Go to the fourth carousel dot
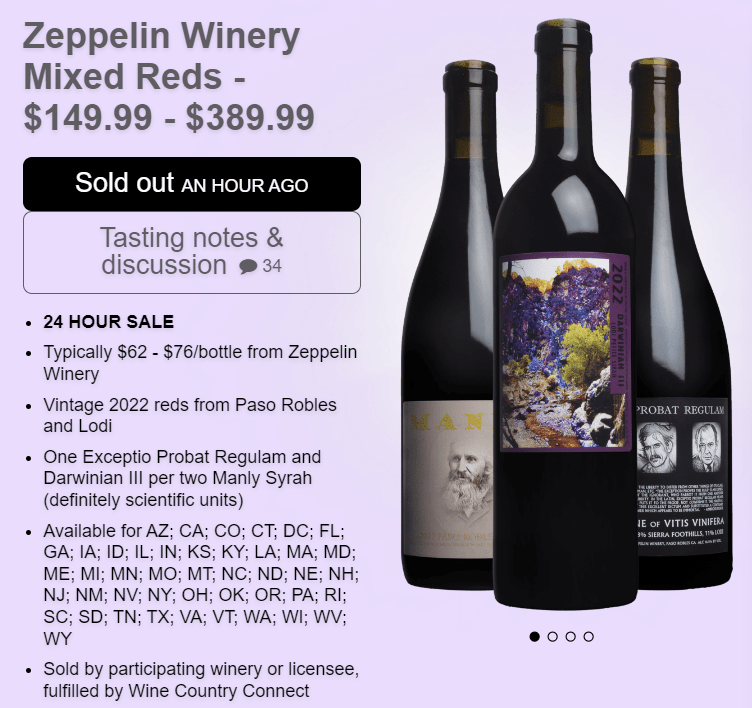This screenshot has height=708, width=752. click(x=589, y=636)
